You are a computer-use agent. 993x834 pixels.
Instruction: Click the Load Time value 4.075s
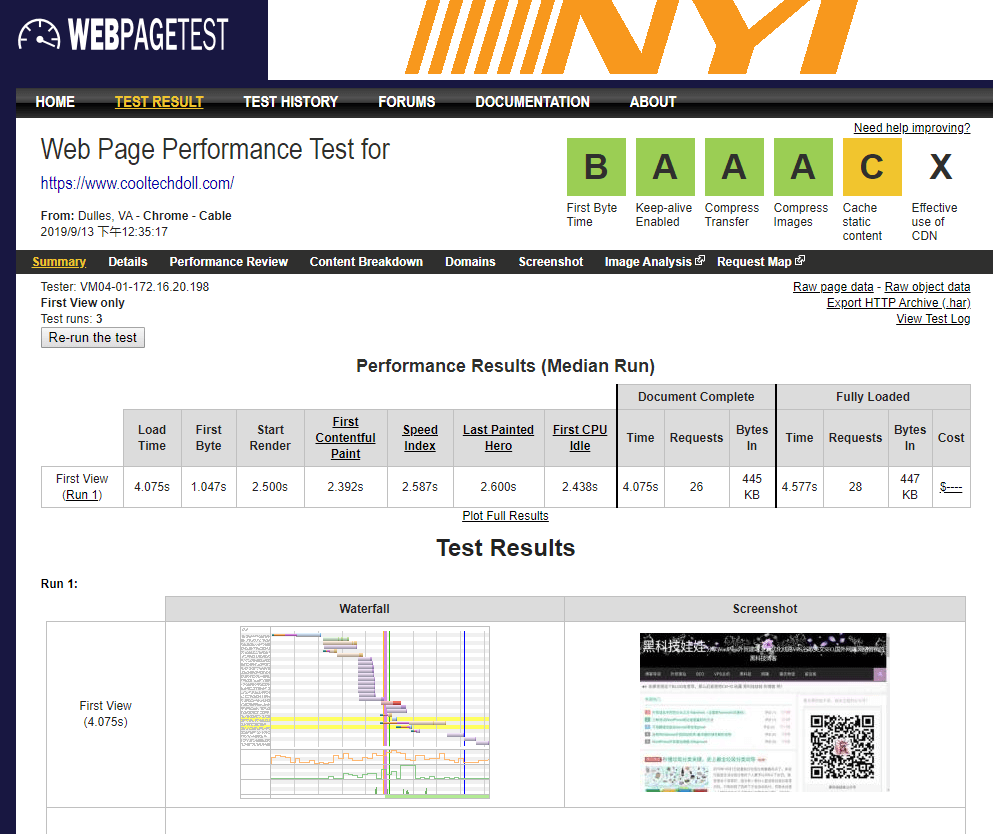tap(152, 487)
